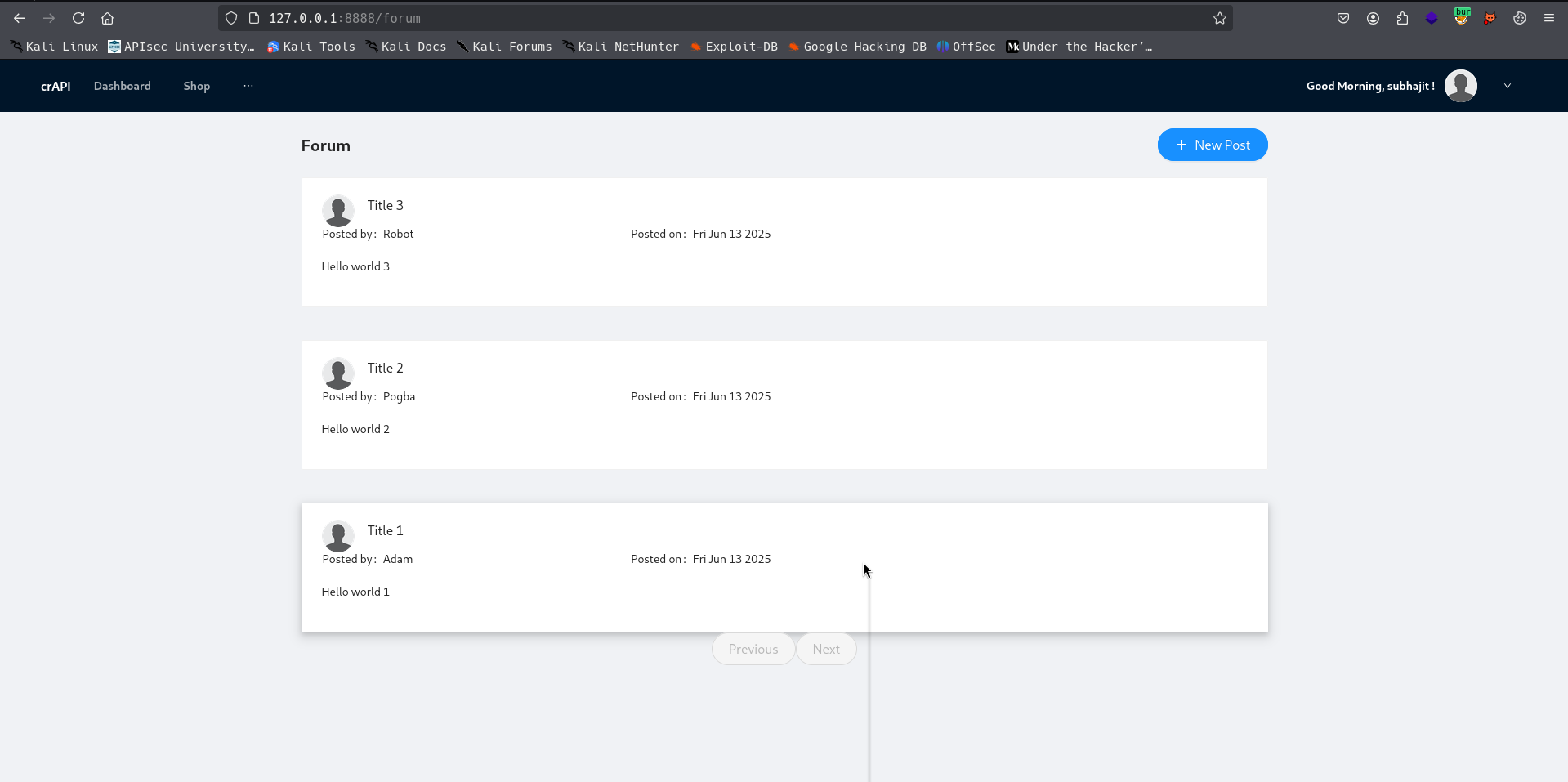Screen dimensions: 1568x782
Task: Click Pogba's avatar on Title 2 post
Action: point(338,373)
